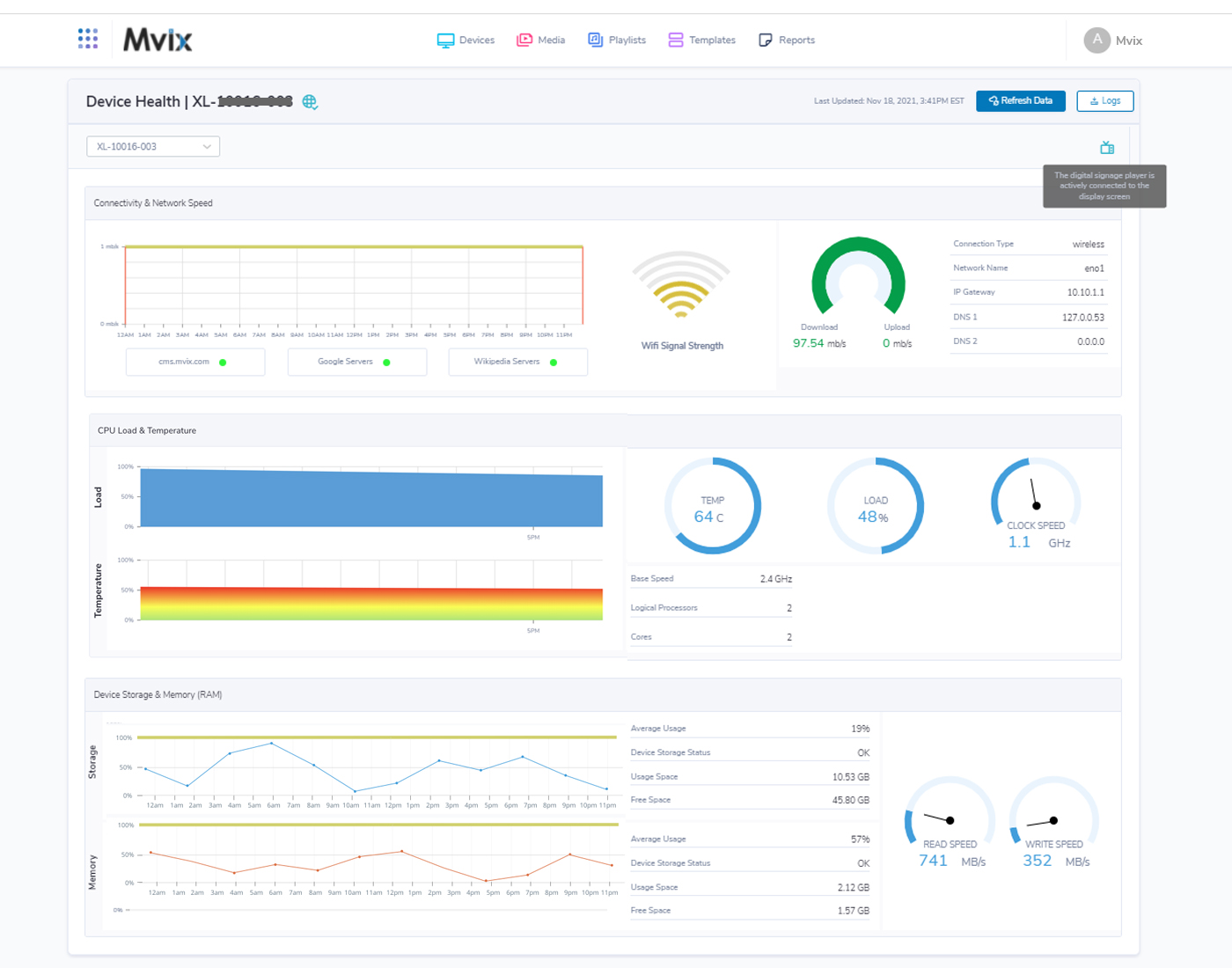Click the Refresh Data button
The width and height of the screenshot is (1232, 968).
(1021, 100)
